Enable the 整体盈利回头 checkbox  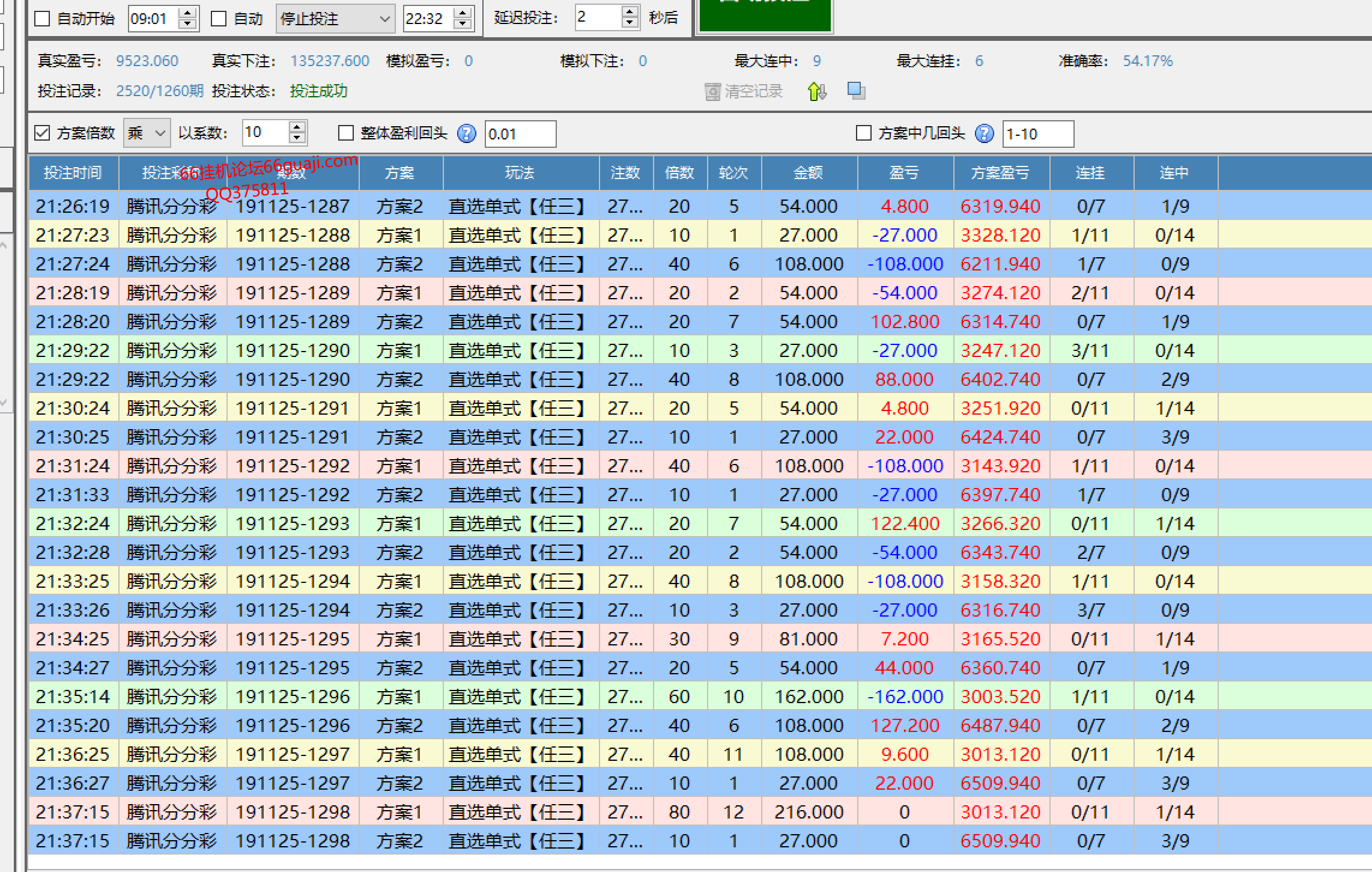pos(346,133)
